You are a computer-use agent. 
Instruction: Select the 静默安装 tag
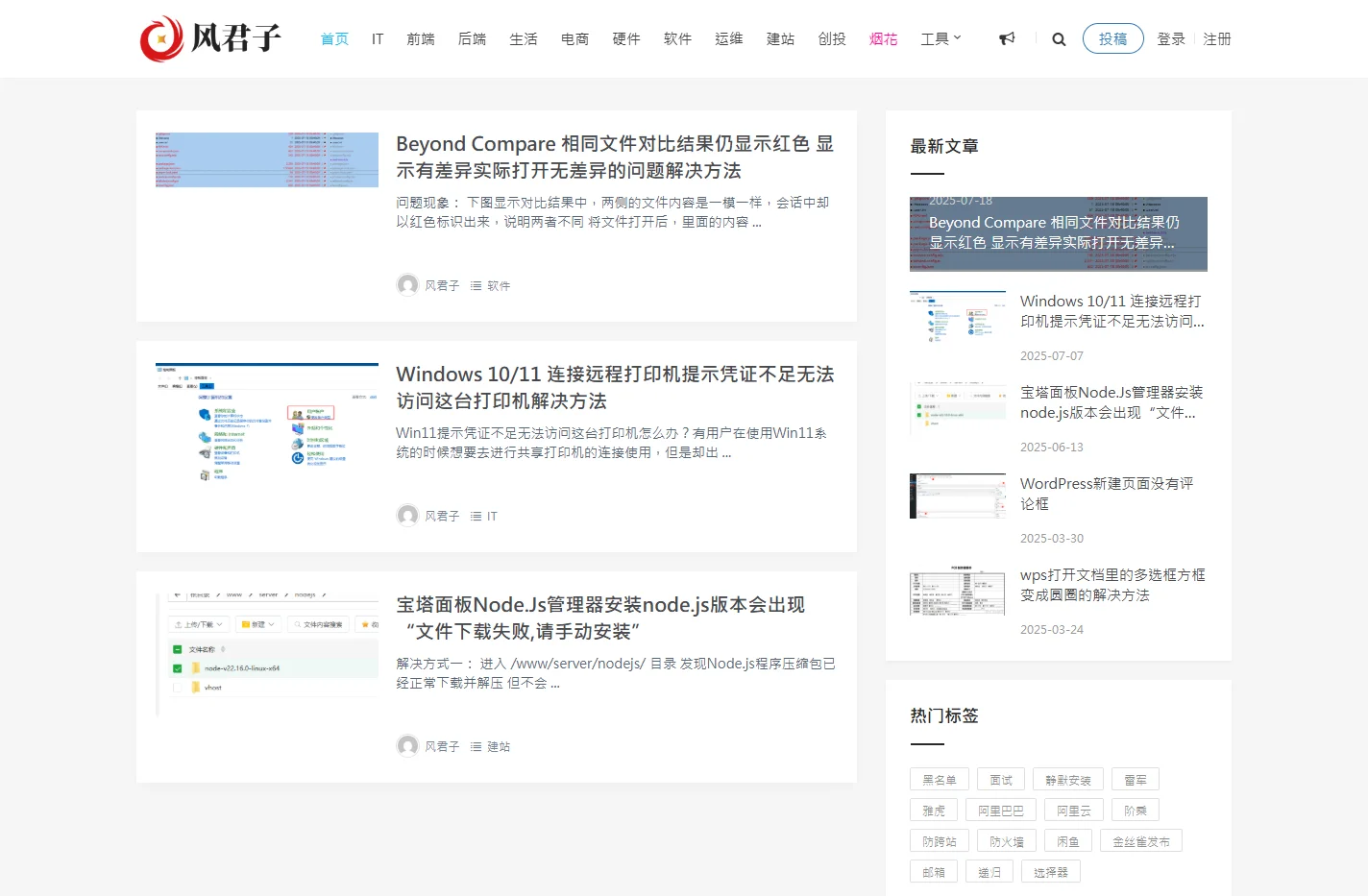click(x=1068, y=779)
